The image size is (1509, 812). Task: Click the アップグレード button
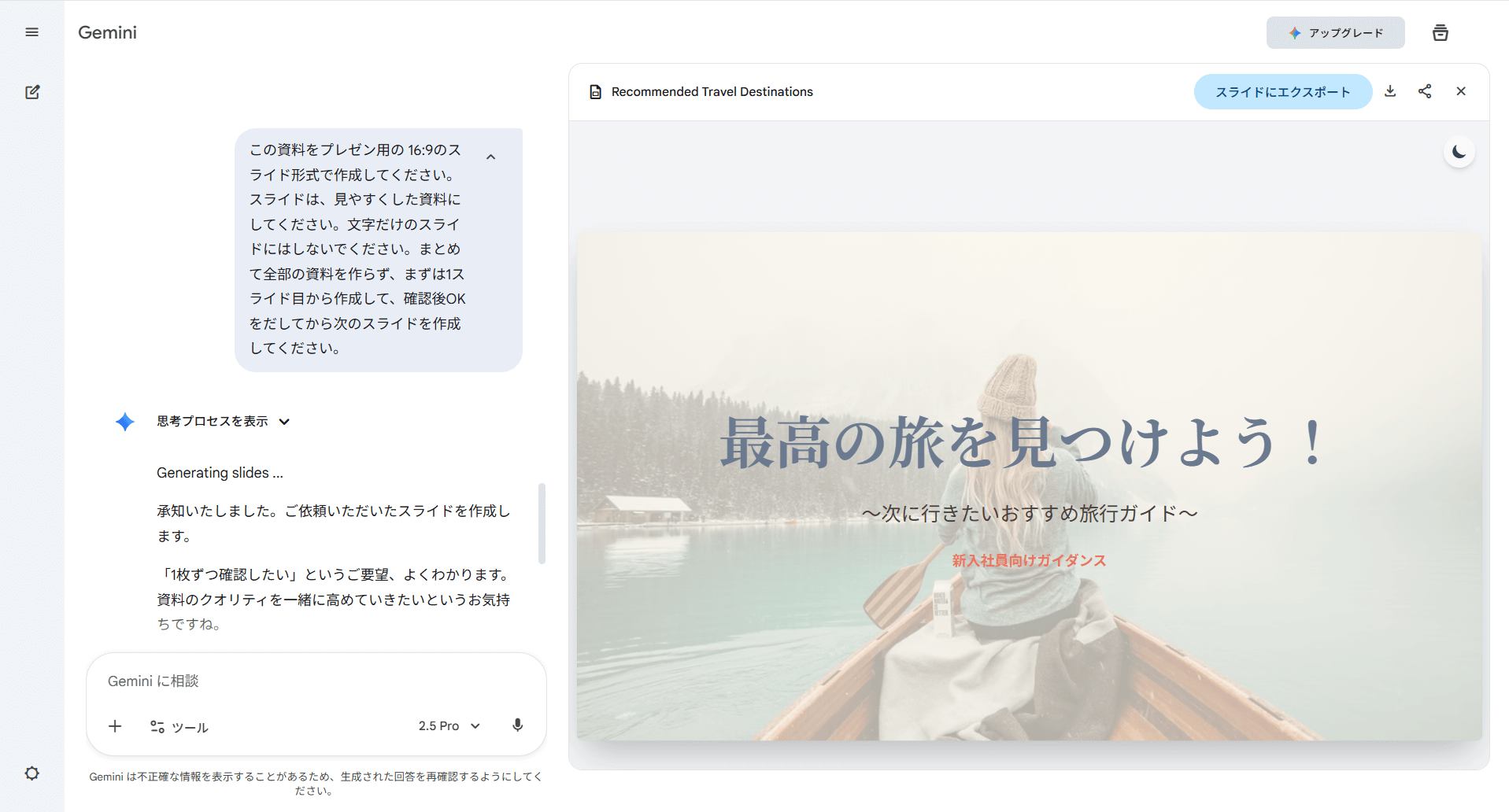pyautogui.click(x=1335, y=33)
